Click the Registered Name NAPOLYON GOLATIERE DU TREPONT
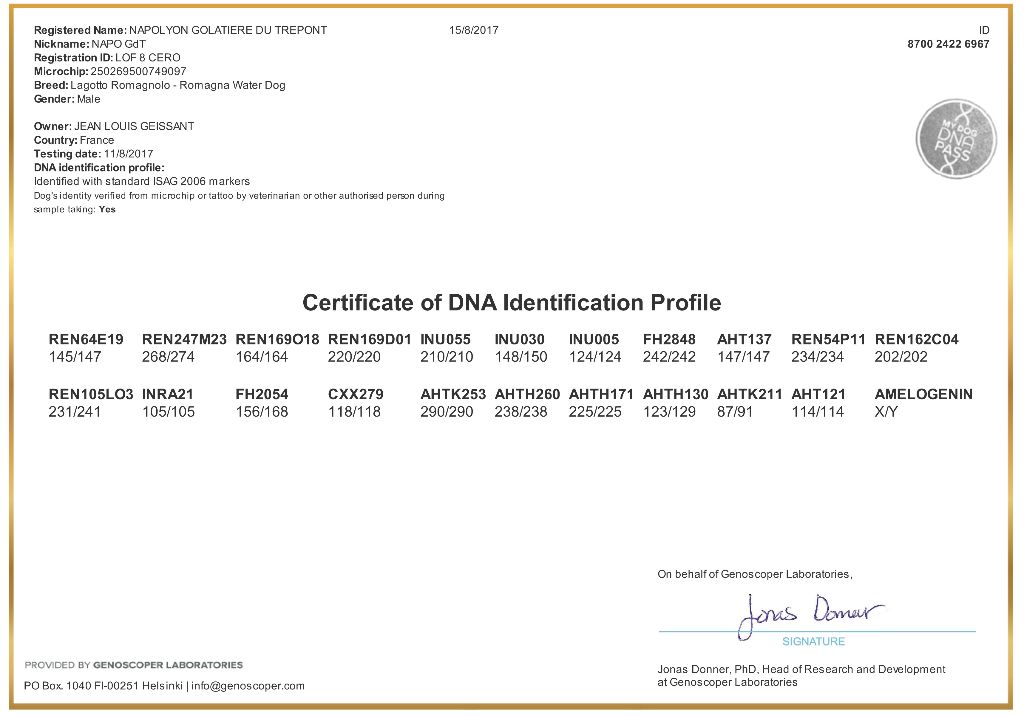 (x=227, y=30)
